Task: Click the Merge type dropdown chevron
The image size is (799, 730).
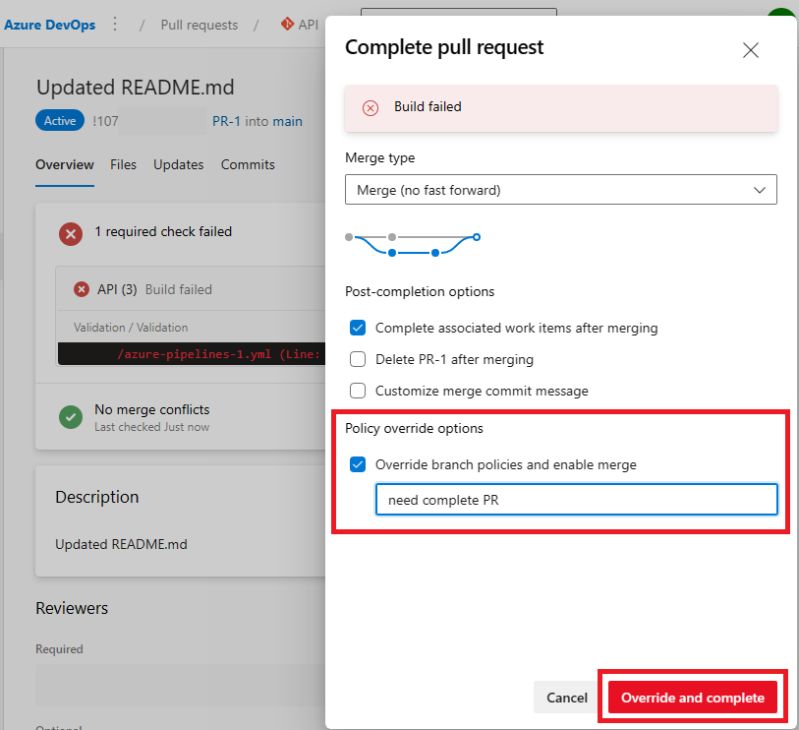Action: [759, 190]
